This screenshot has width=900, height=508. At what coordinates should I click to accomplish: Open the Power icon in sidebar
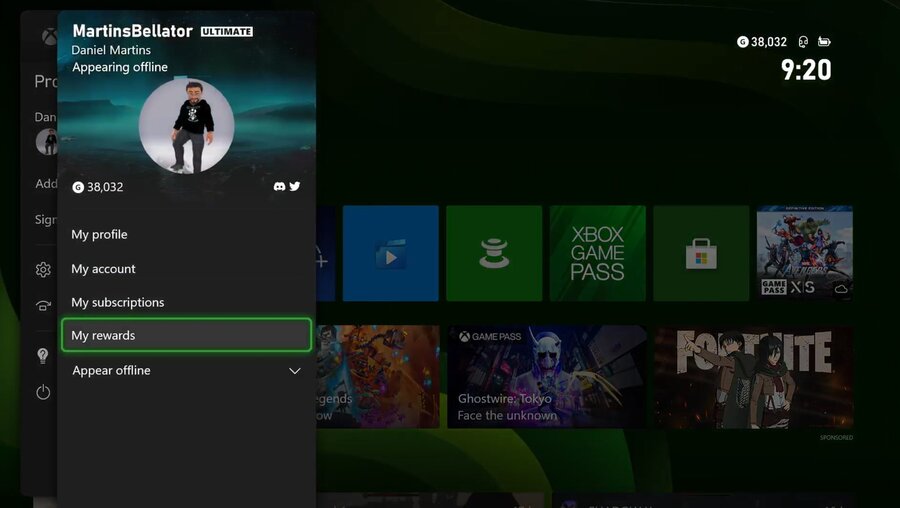point(43,393)
